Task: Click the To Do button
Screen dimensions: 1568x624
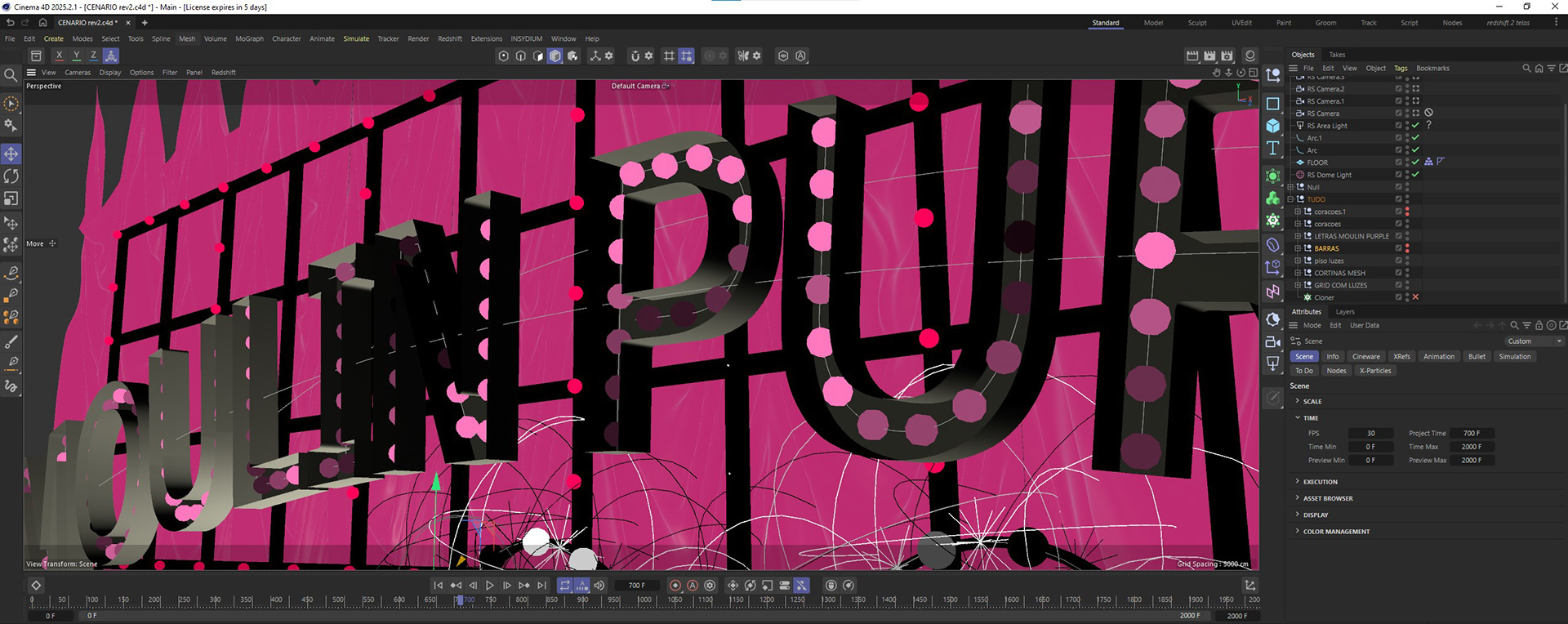Action: click(x=1304, y=371)
